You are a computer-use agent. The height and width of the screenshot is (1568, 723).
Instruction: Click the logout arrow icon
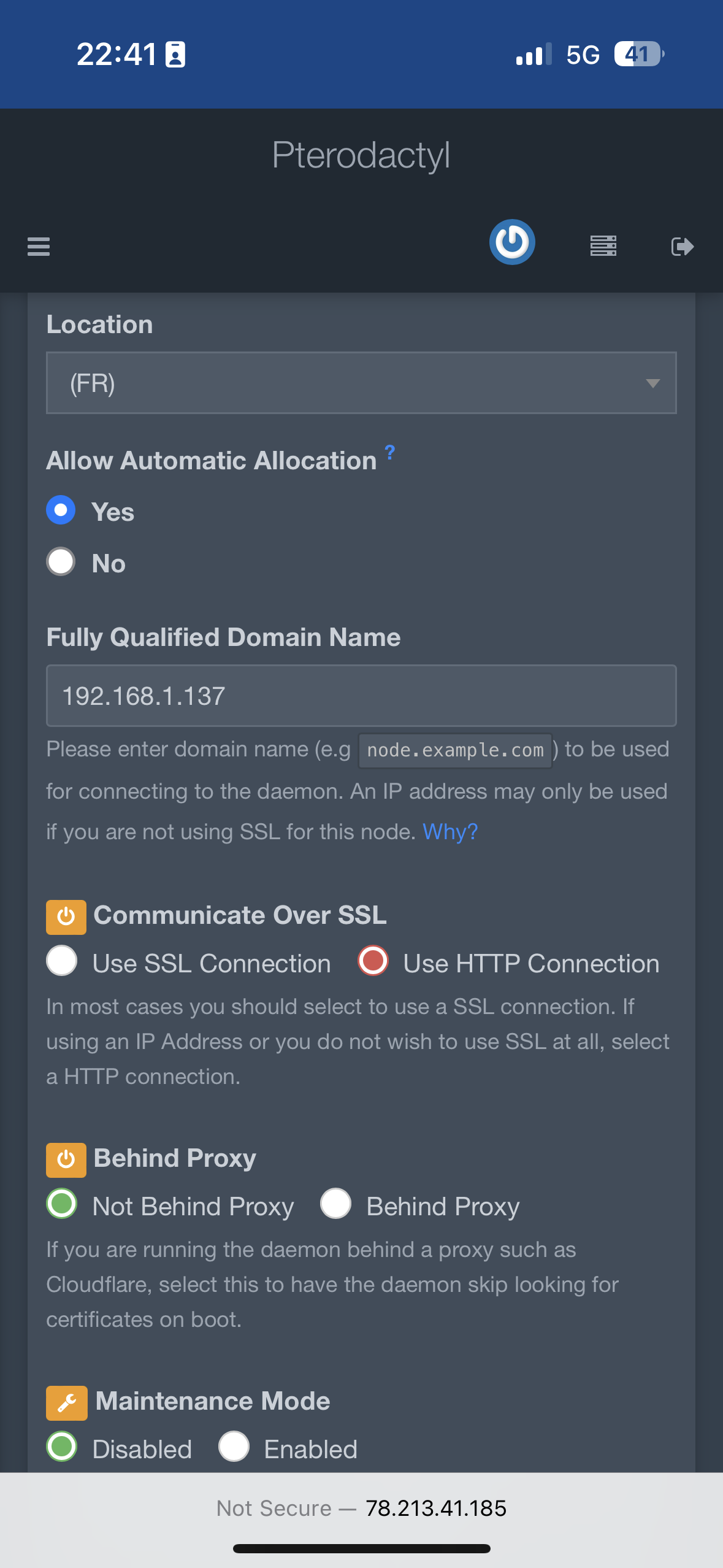tap(683, 246)
